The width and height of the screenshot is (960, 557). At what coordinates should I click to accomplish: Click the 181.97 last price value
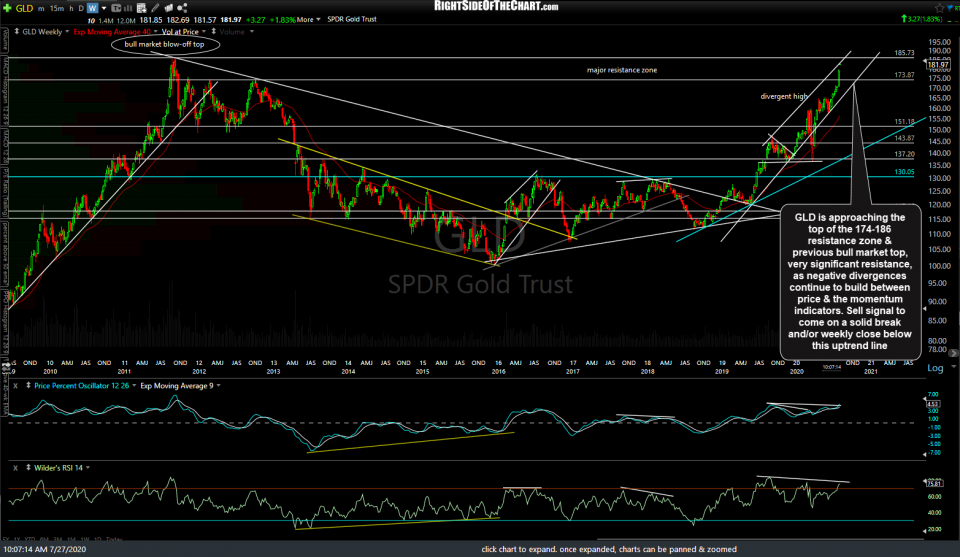(231, 20)
